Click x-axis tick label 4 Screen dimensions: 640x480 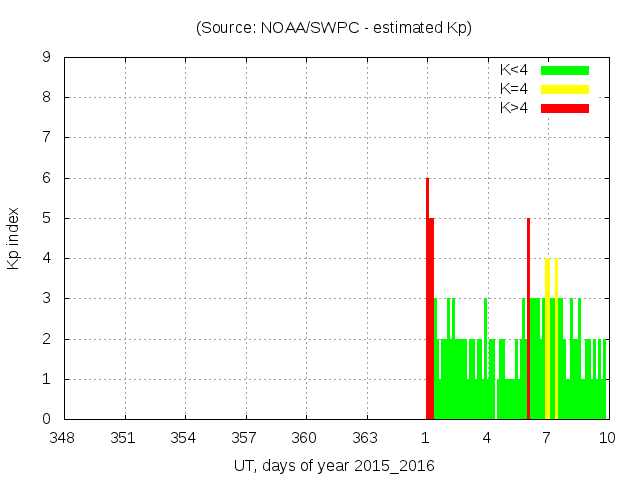(x=487, y=438)
